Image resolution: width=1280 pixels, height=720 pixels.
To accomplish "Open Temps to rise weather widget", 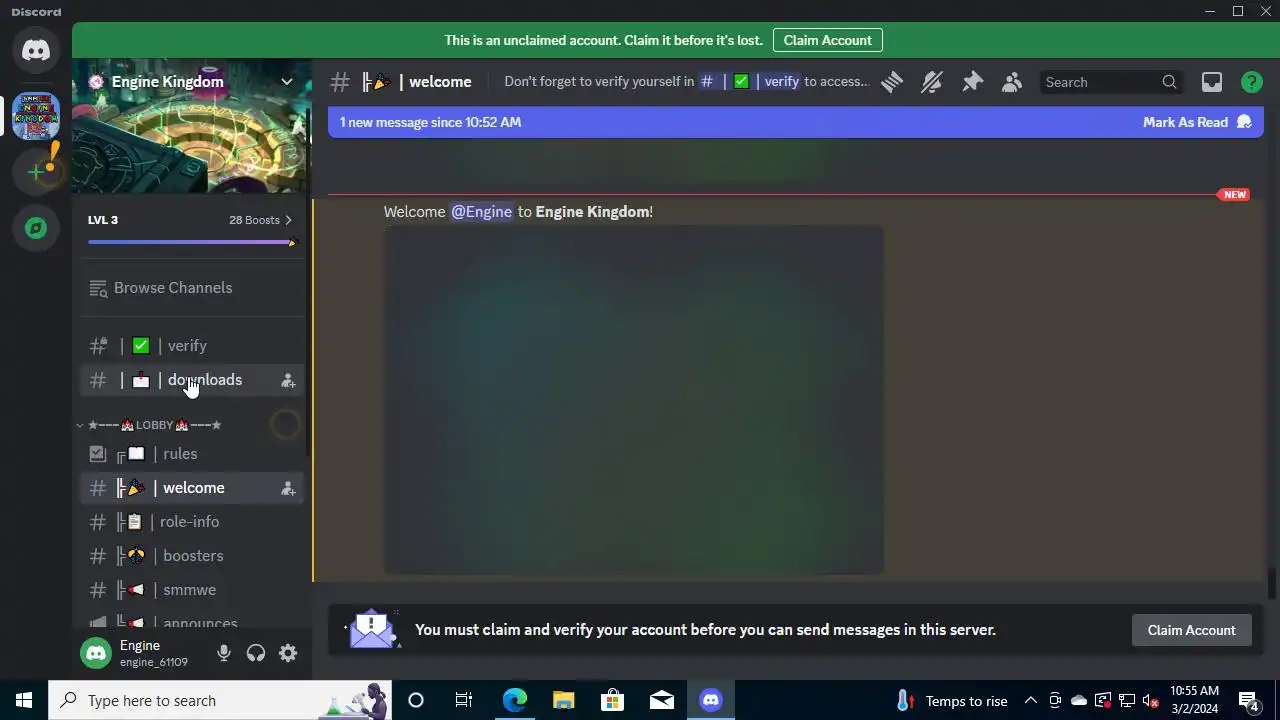I will [x=952, y=701].
